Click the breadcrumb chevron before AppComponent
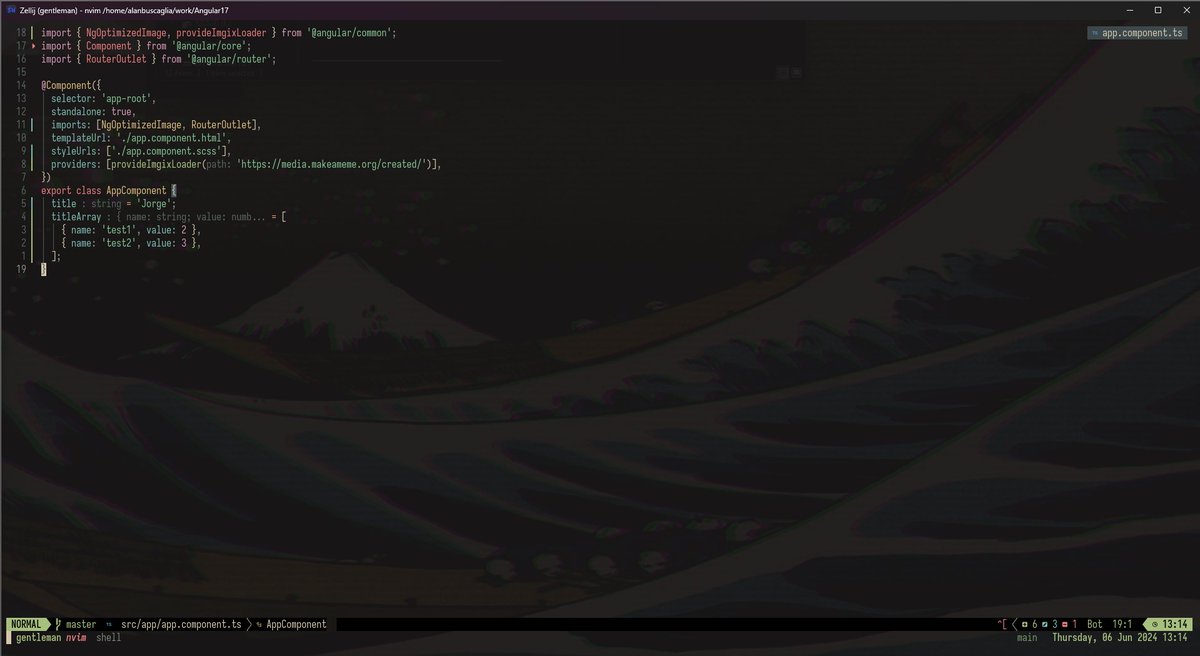Viewport: 1200px width, 656px height. point(249,624)
